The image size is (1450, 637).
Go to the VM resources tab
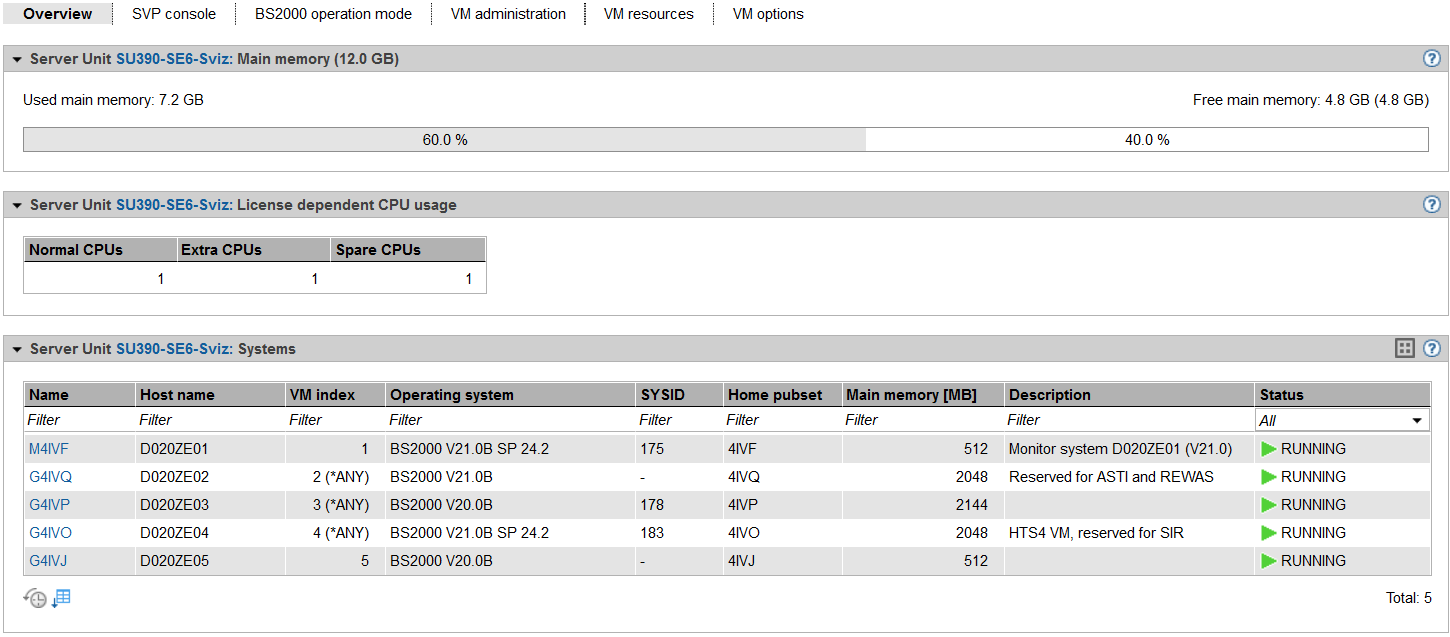pyautogui.click(x=648, y=14)
